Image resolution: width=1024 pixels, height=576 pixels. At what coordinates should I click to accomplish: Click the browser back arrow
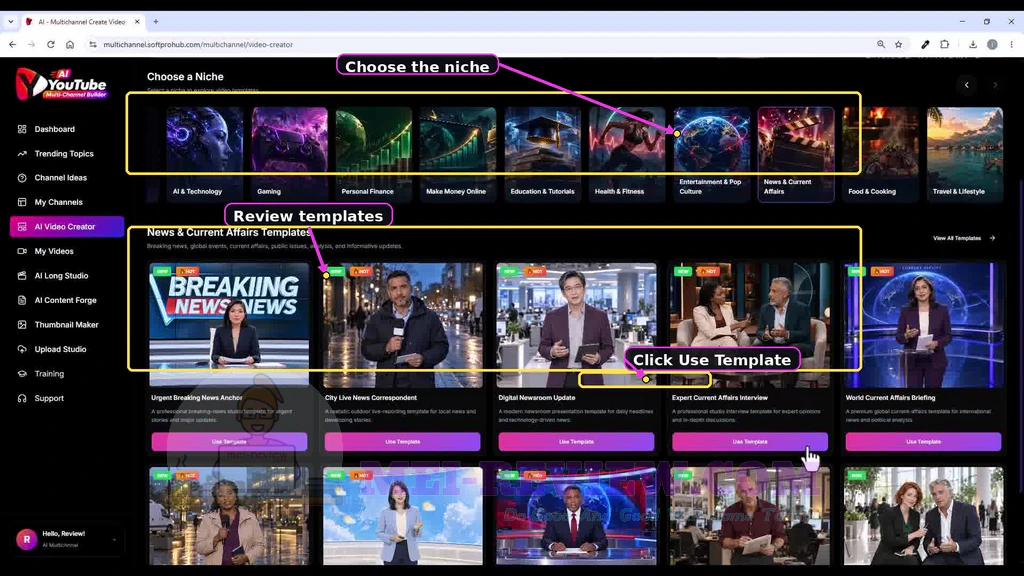[x=12, y=44]
